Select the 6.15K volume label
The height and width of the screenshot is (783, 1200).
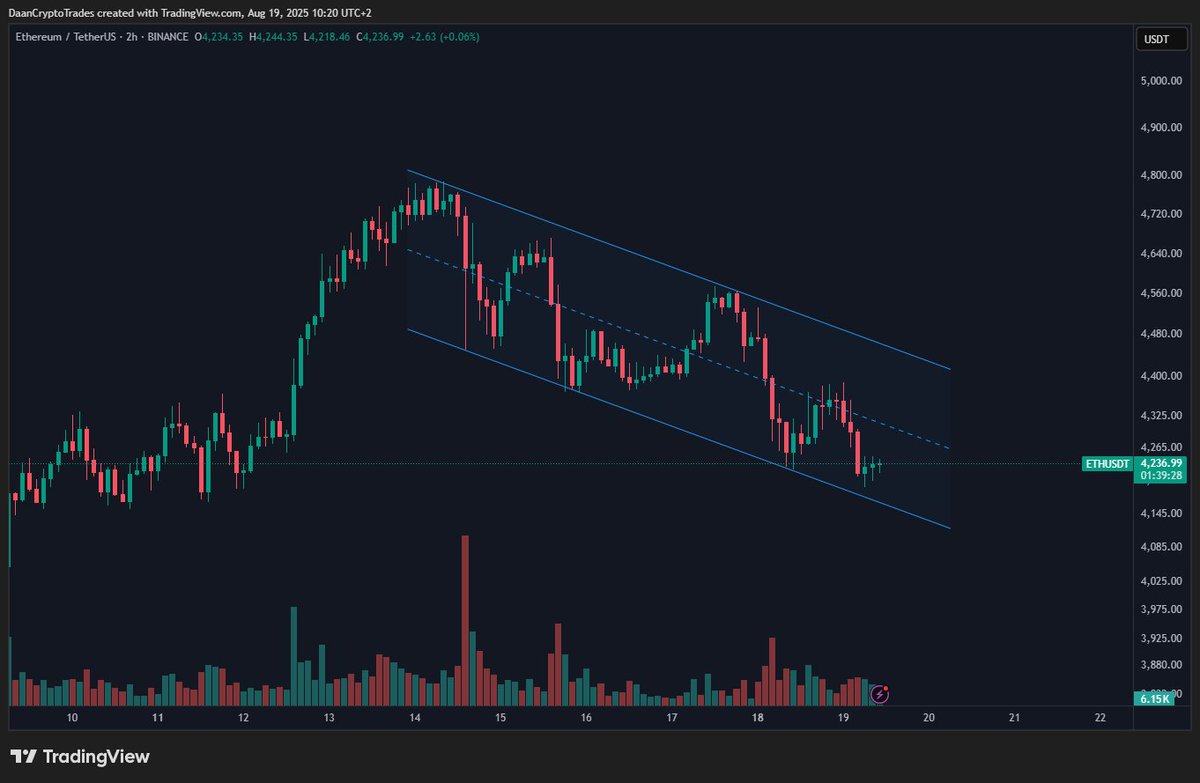[x=1155, y=700]
